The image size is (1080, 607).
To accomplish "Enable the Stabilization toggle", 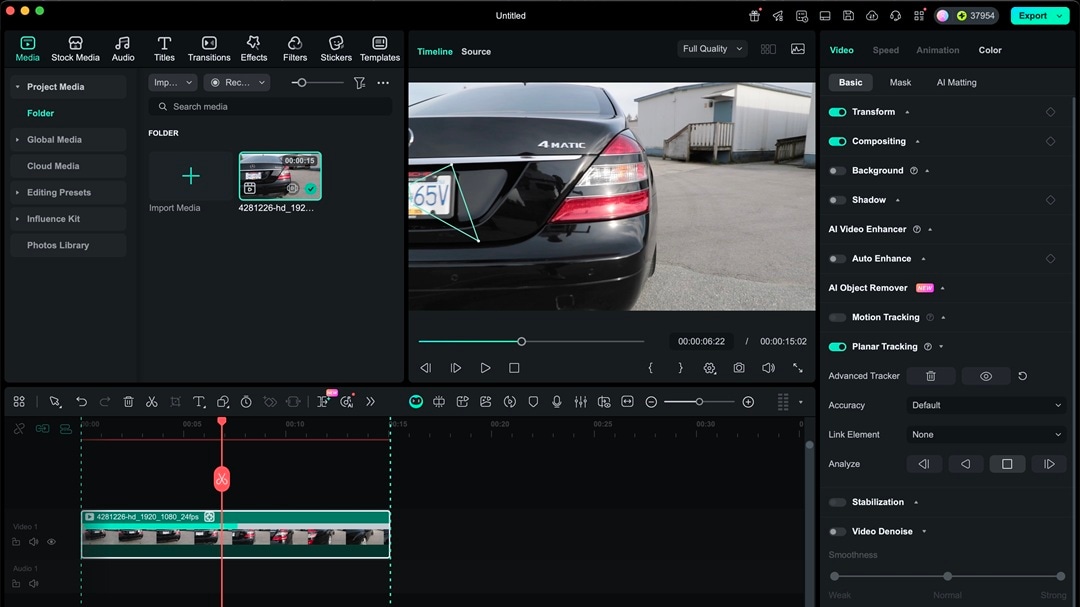I will click(837, 502).
